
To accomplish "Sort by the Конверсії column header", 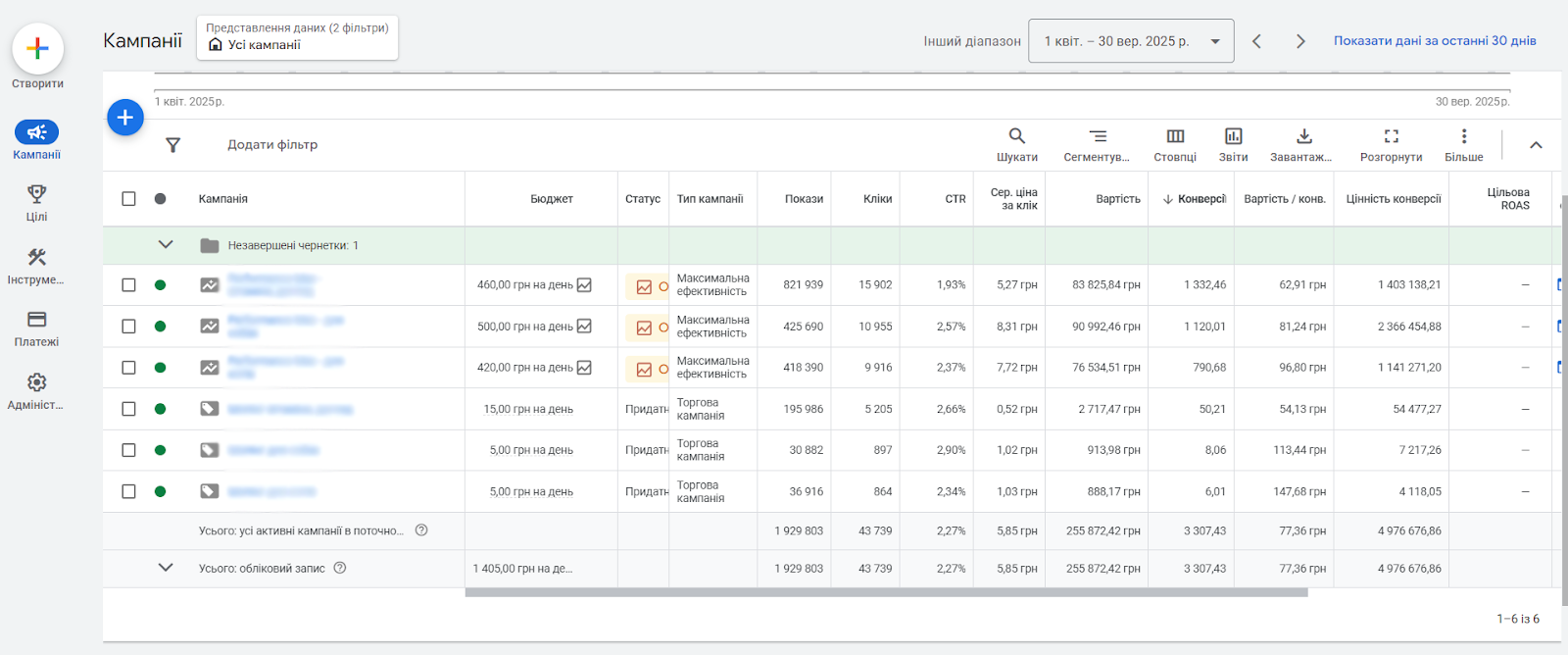I will click(x=1200, y=199).
